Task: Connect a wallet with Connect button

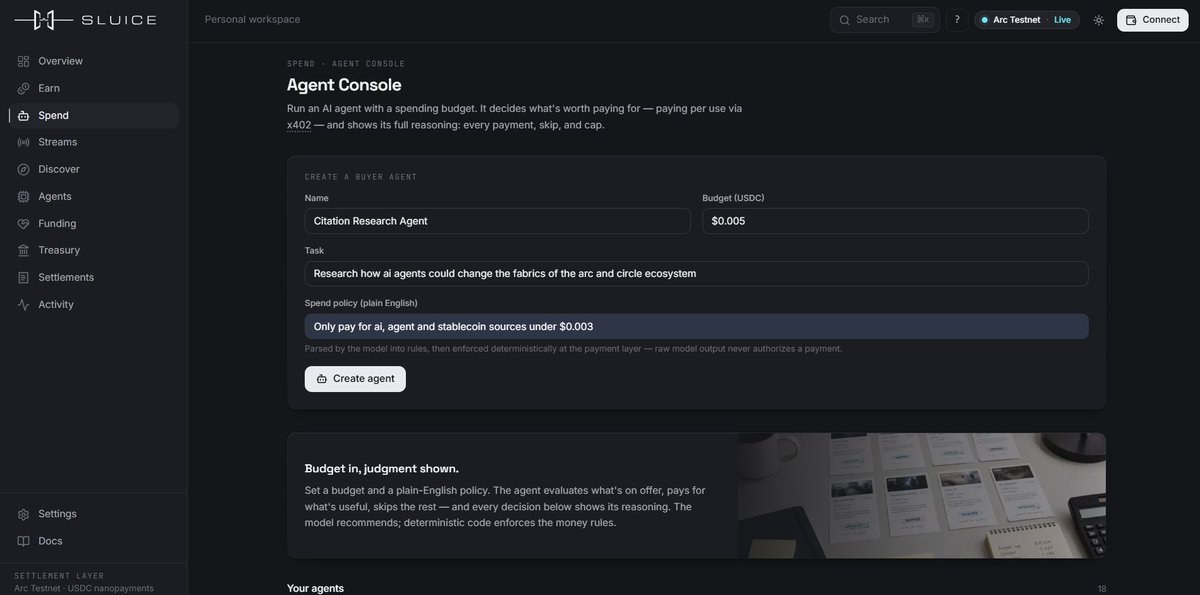Action: point(1153,20)
